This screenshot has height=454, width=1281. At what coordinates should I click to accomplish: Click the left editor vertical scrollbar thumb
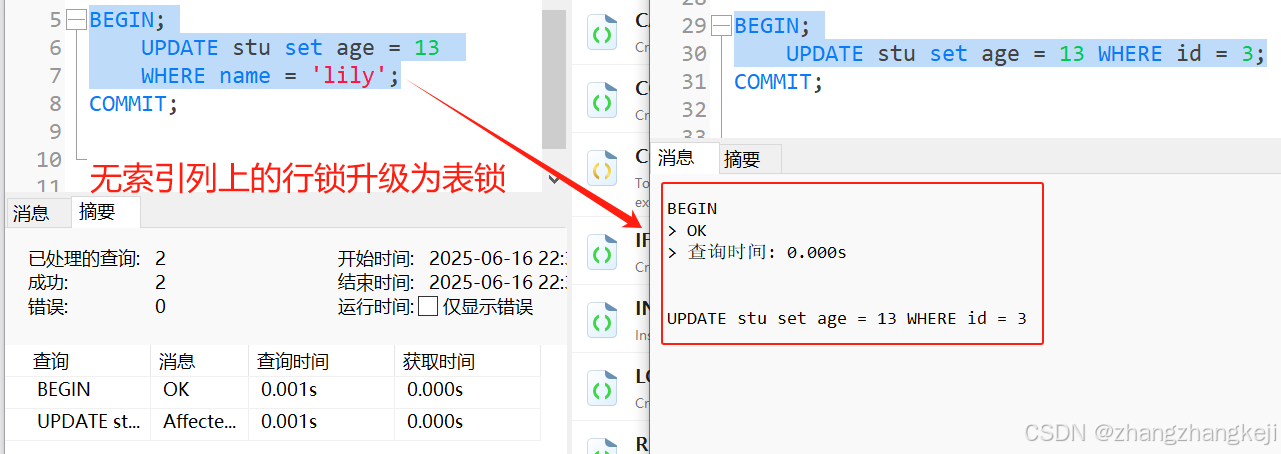[554, 81]
